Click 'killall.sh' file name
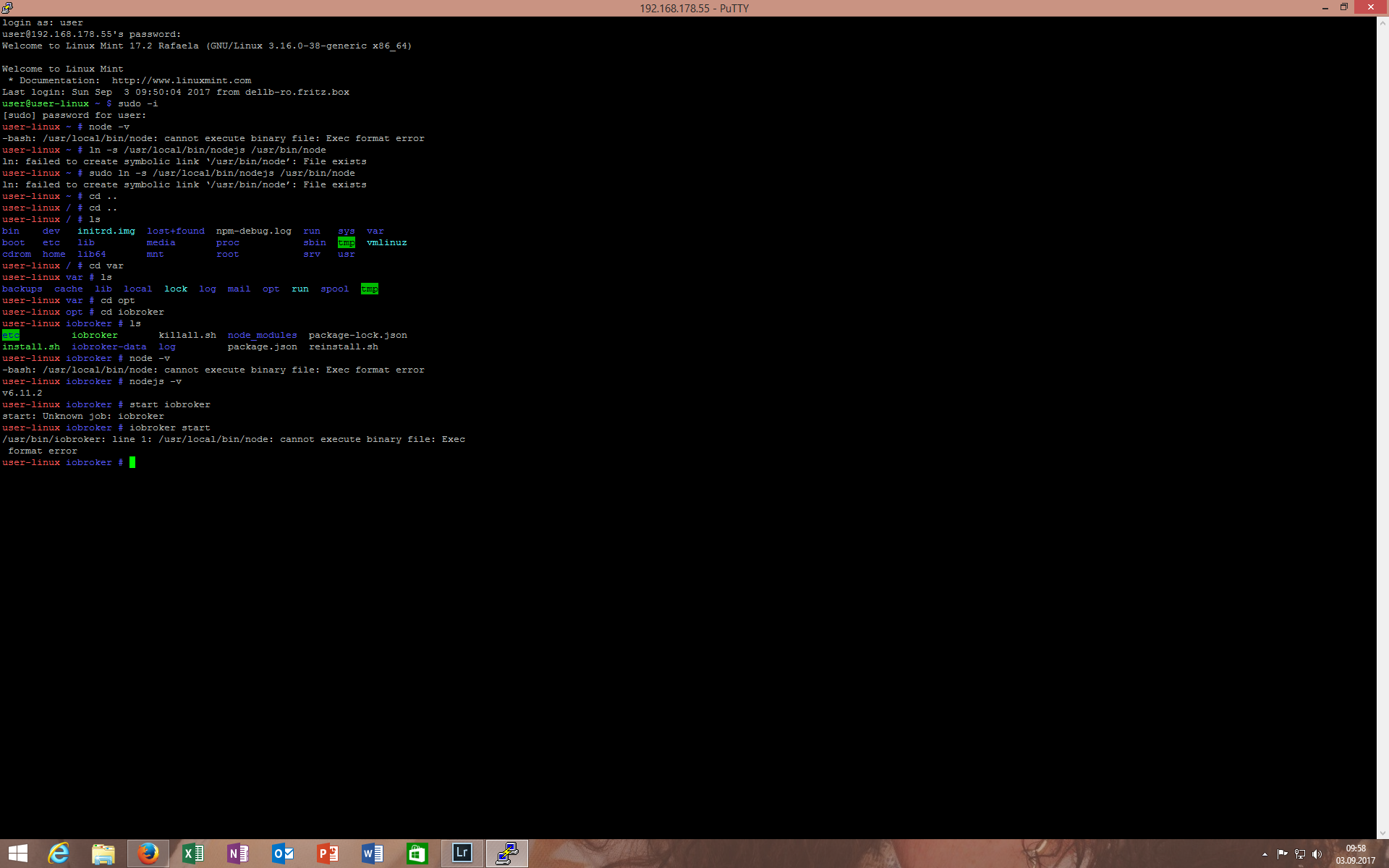 point(187,335)
